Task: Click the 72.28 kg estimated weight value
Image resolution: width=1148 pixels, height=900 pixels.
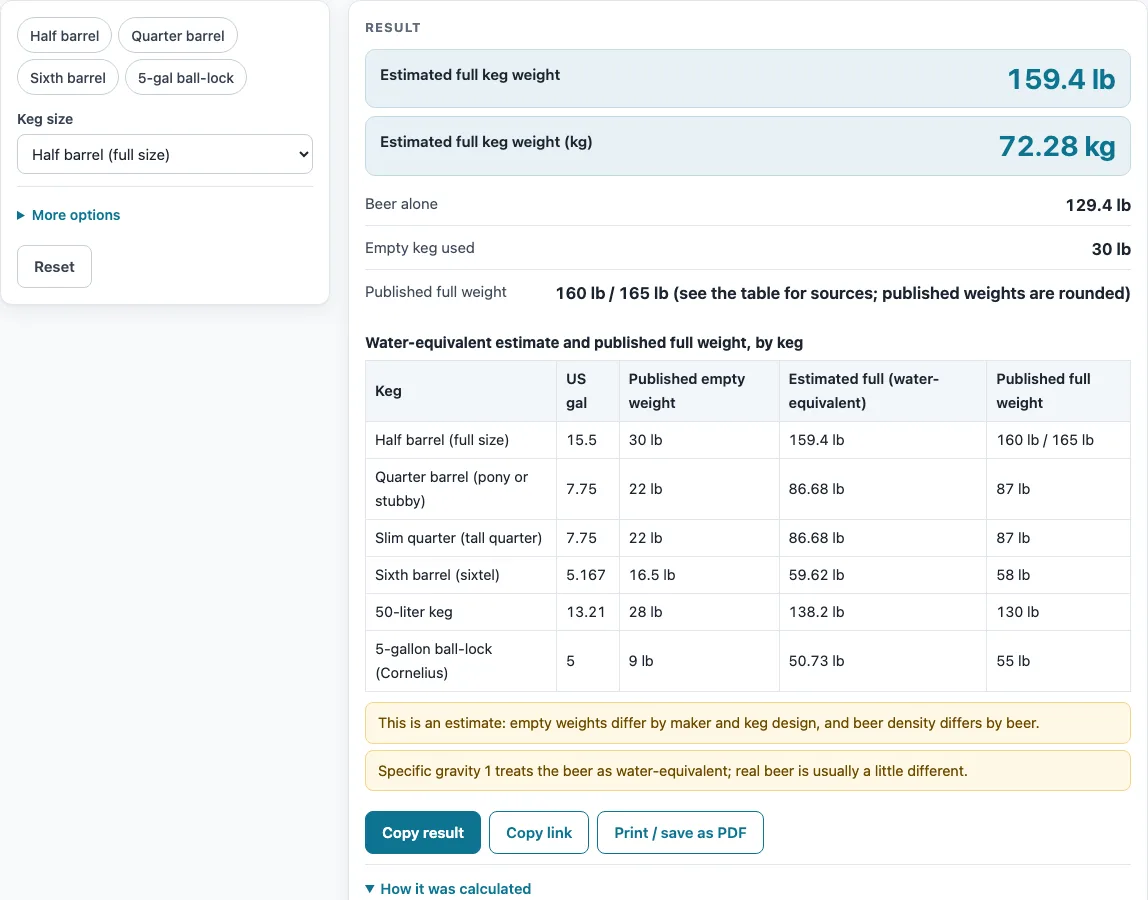Action: 1057,146
